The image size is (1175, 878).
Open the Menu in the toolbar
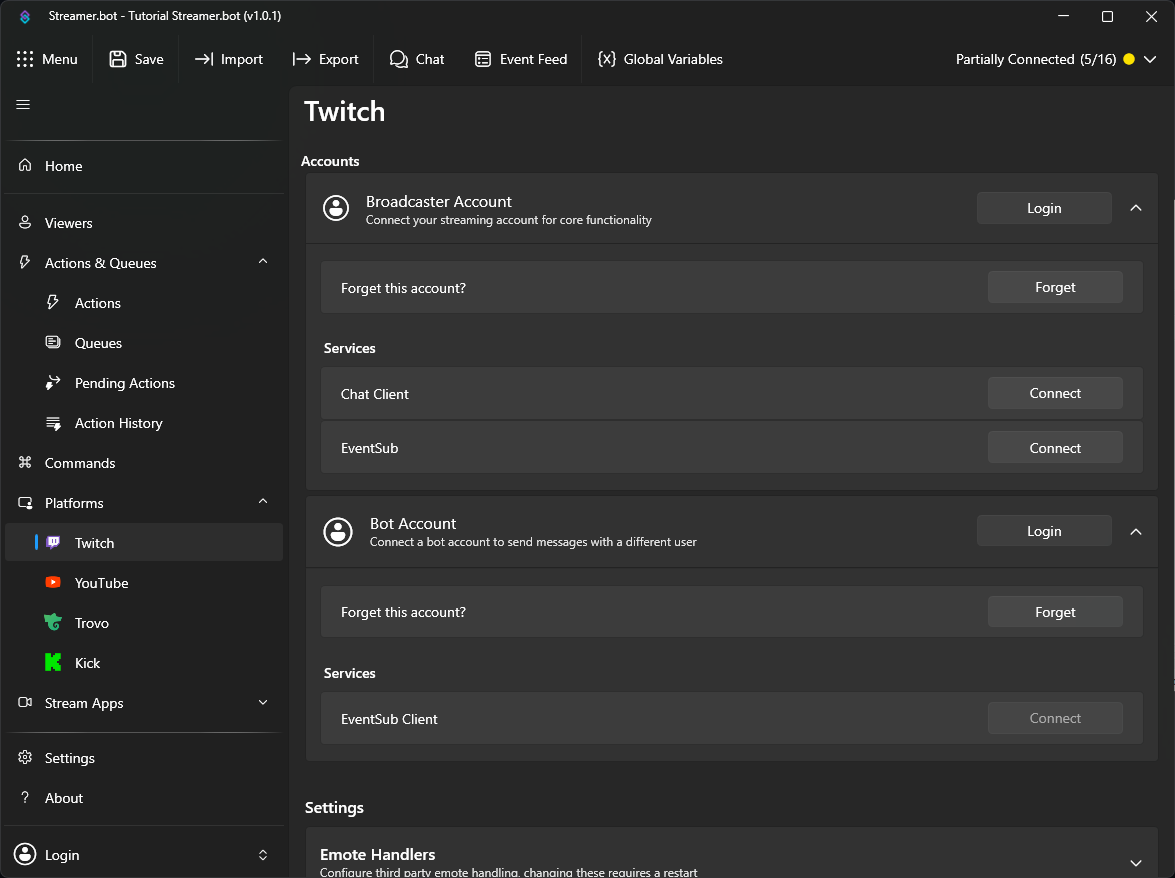click(x=47, y=59)
